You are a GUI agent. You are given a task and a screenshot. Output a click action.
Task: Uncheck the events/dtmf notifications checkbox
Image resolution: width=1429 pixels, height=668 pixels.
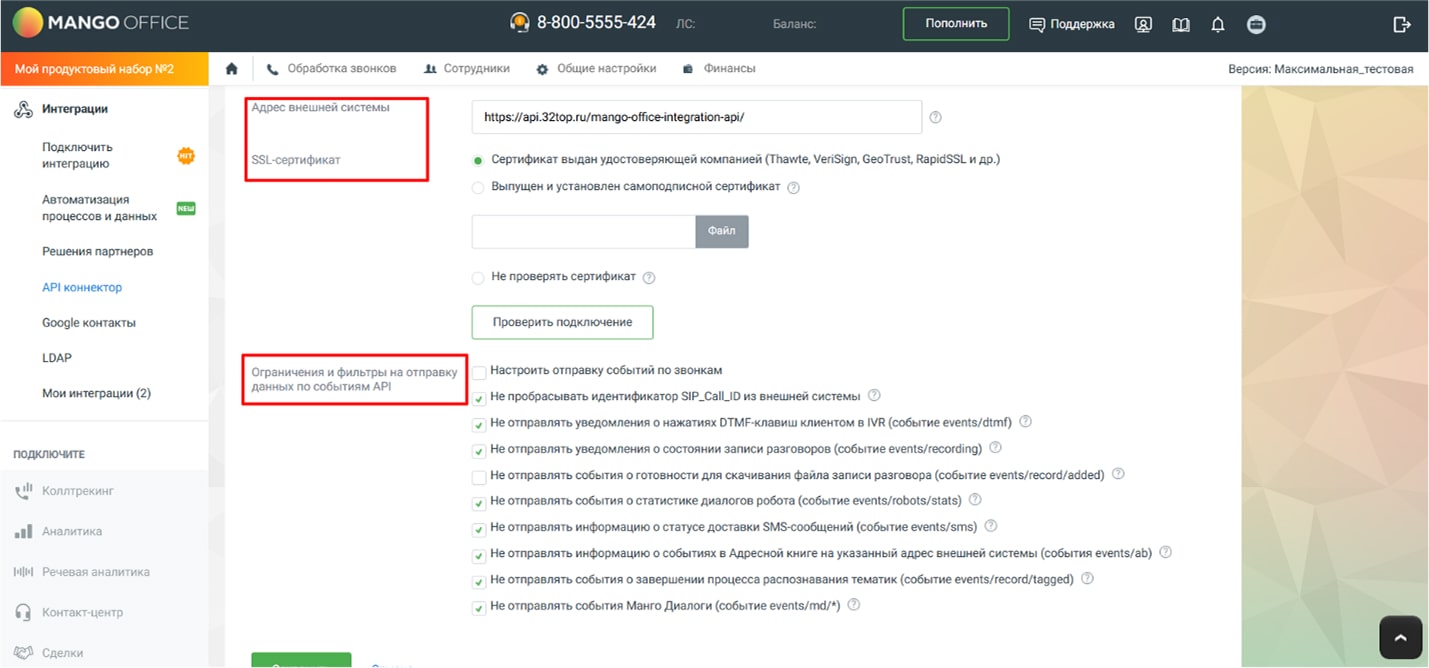pyautogui.click(x=480, y=424)
